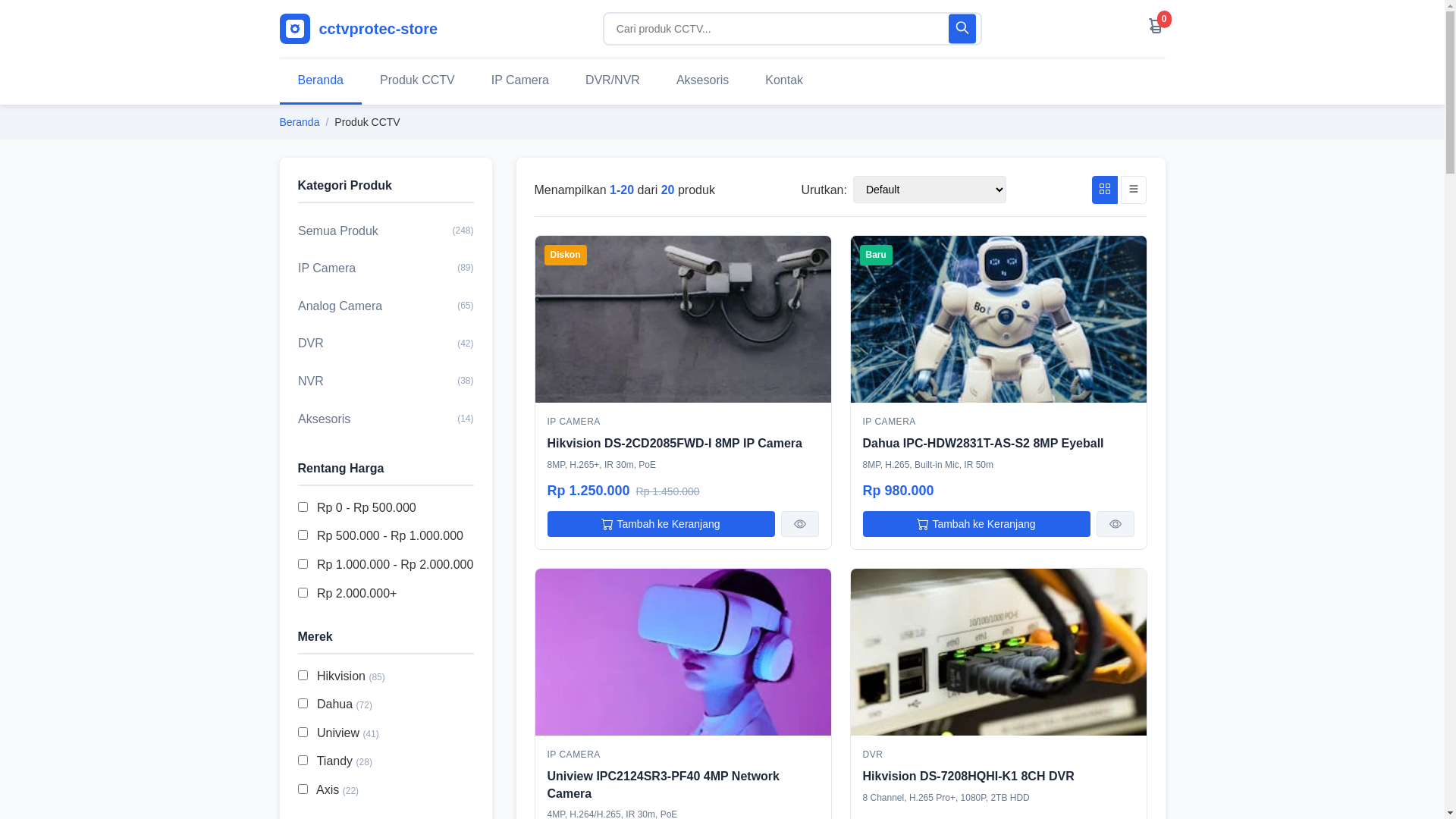
Task: Toggle Hikvision brand filter
Action: [x=303, y=676]
